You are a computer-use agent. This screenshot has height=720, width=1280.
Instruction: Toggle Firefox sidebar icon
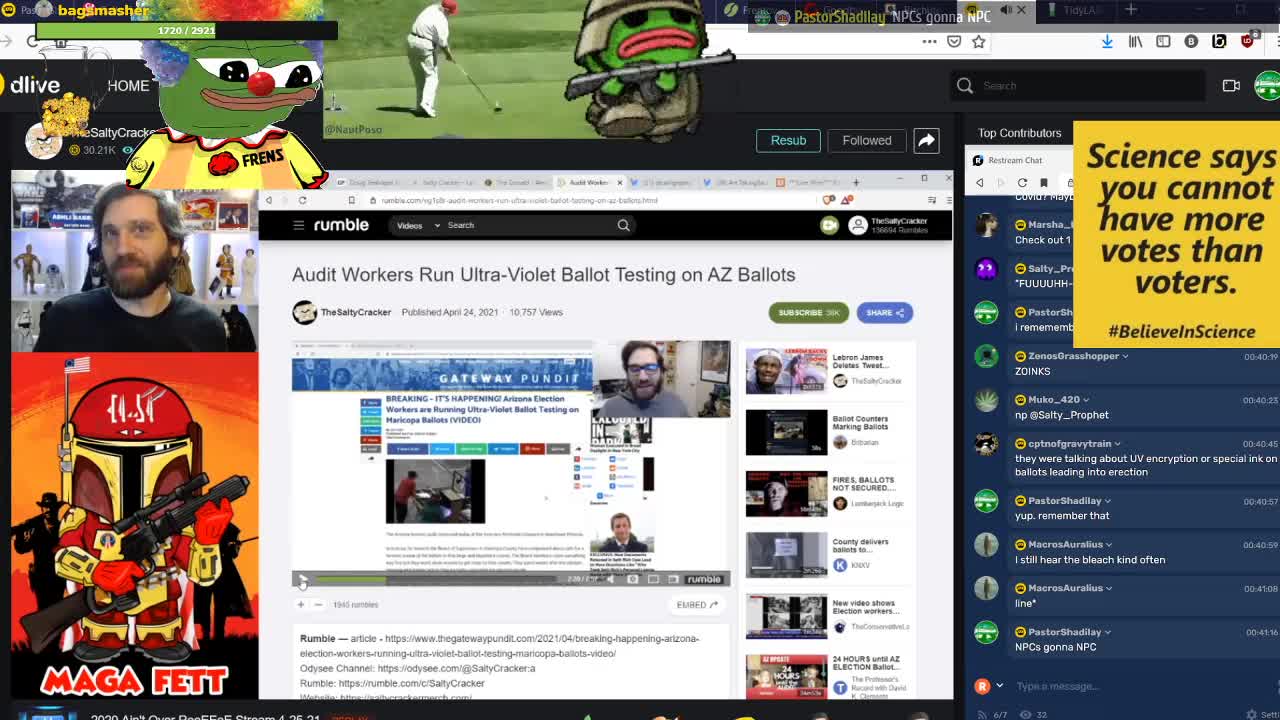1163,42
